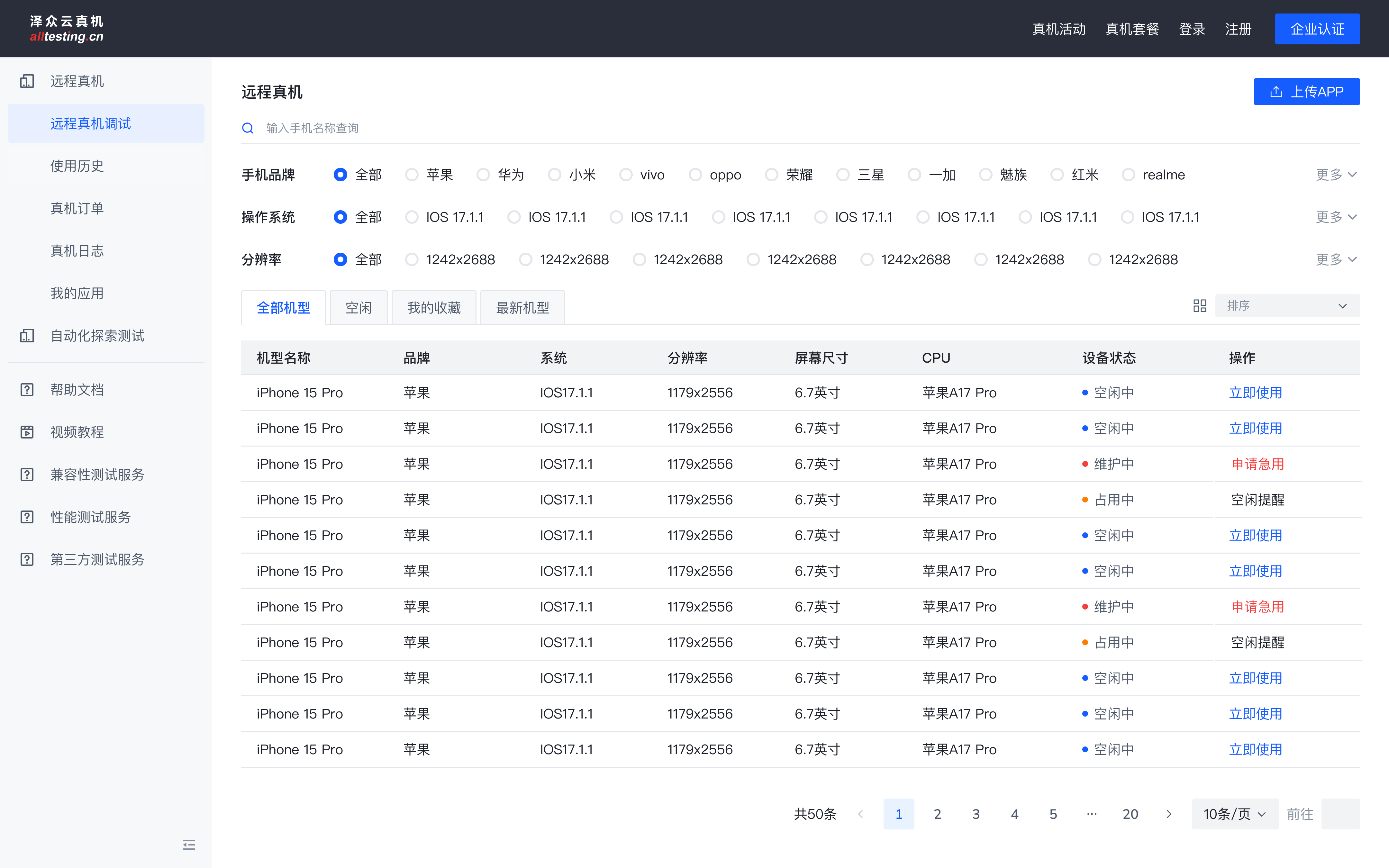The height and width of the screenshot is (868, 1389).
Task: Click the search magnifier icon
Action: click(247, 128)
